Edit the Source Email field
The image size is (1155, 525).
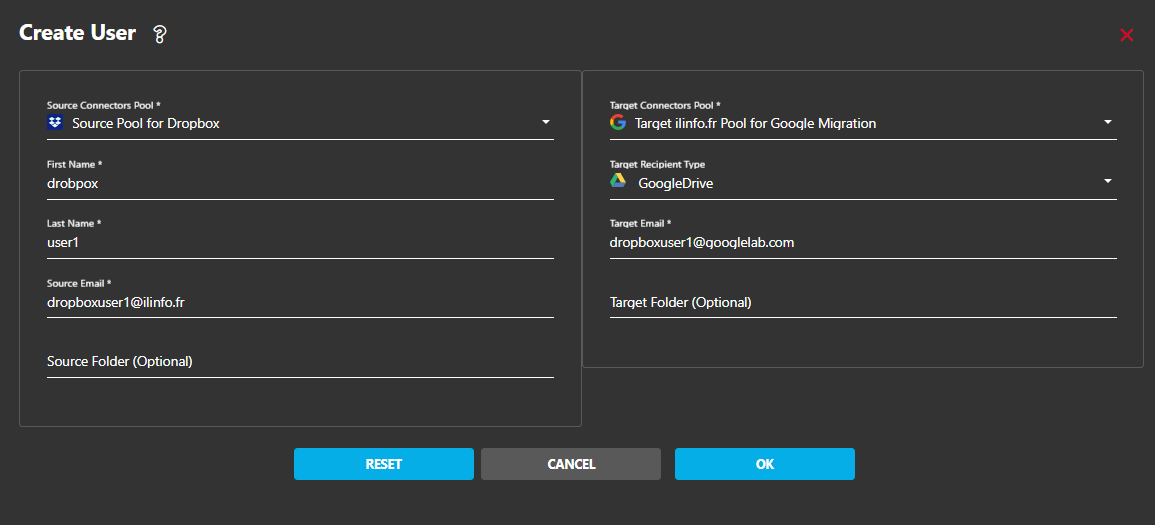300,303
